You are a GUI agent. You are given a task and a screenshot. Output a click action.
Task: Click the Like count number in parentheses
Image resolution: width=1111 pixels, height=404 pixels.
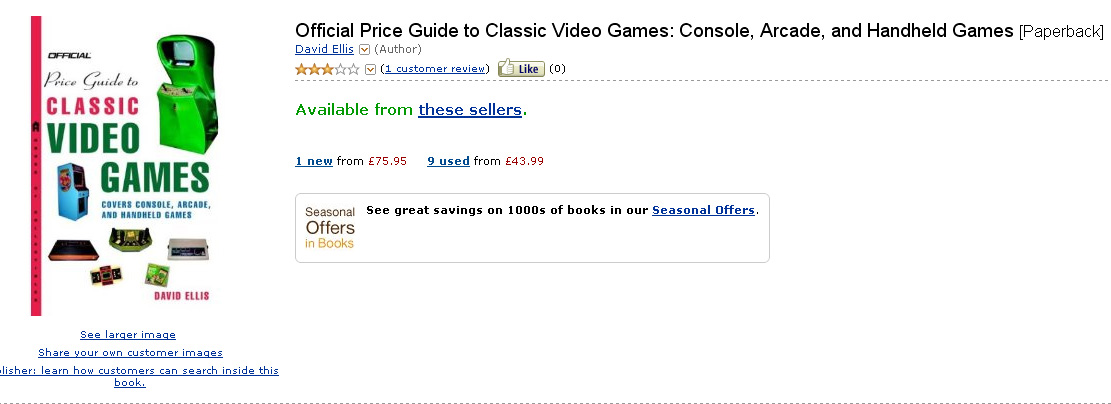[x=557, y=69]
